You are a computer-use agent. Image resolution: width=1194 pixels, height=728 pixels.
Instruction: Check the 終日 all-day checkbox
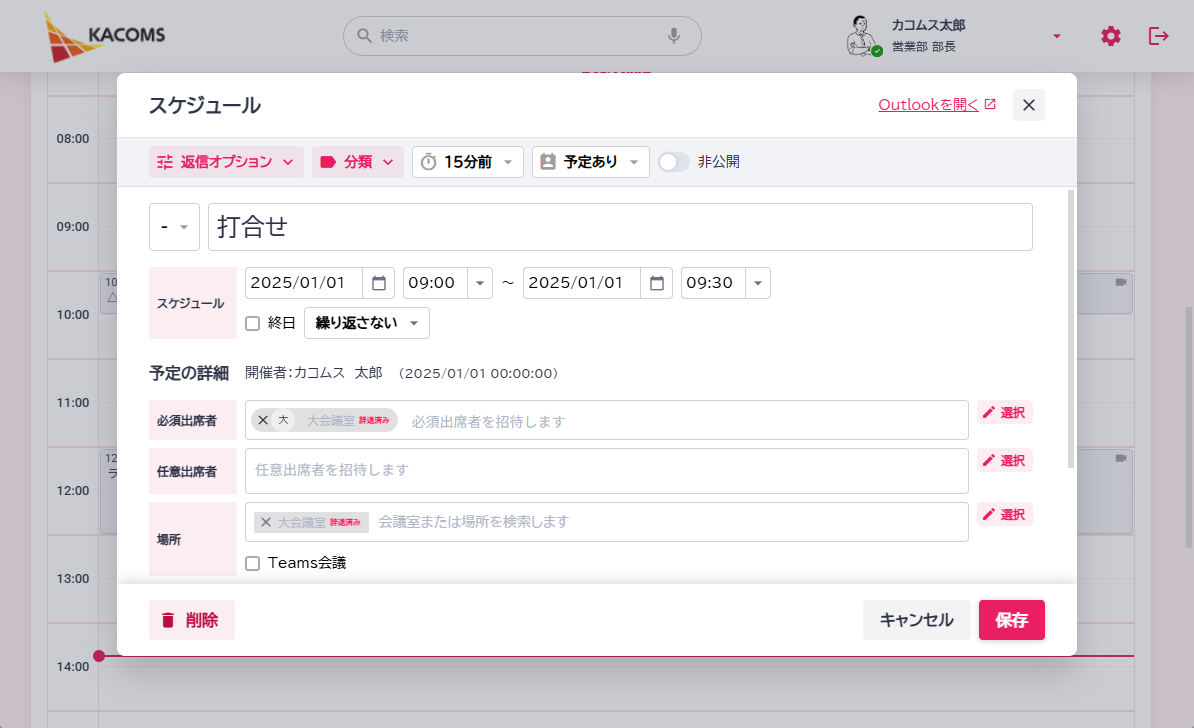point(253,323)
